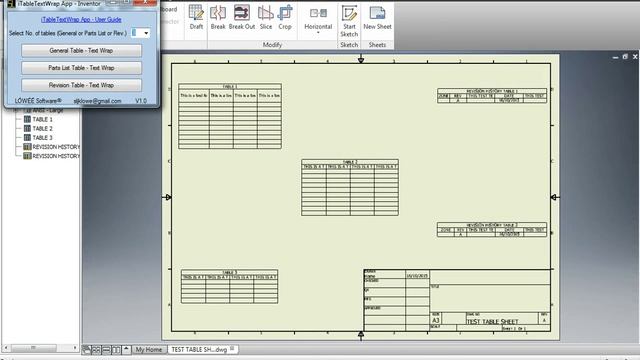
Task: Open the iTableTextWrap App User Guide link
Action: tap(81, 19)
